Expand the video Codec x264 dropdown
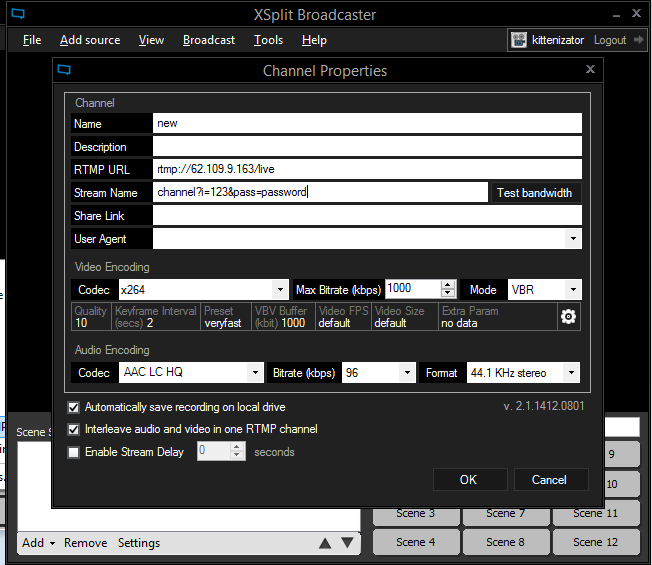The width and height of the screenshot is (652, 565). [281, 290]
